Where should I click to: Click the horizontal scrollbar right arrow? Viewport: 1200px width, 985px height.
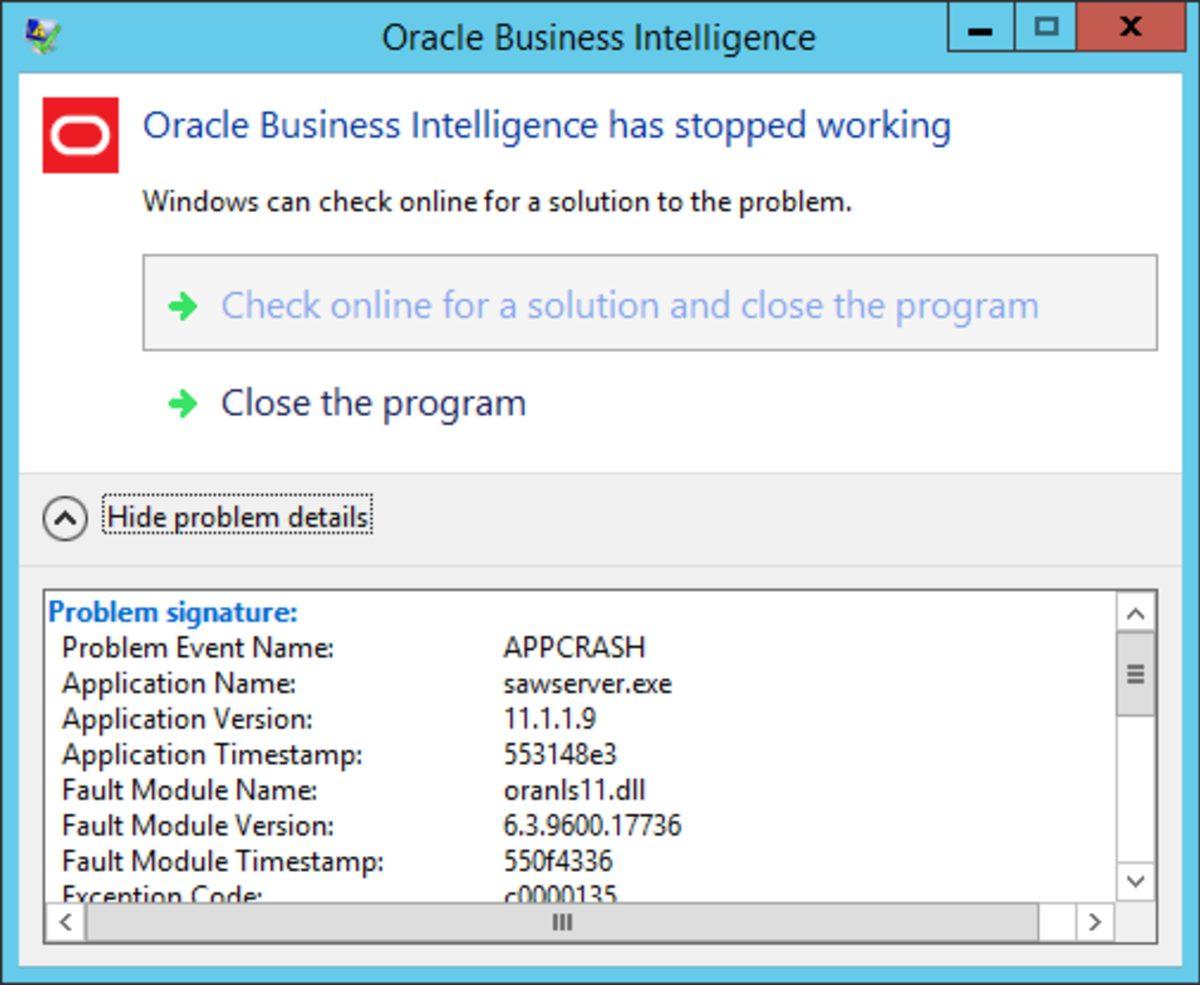1095,922
